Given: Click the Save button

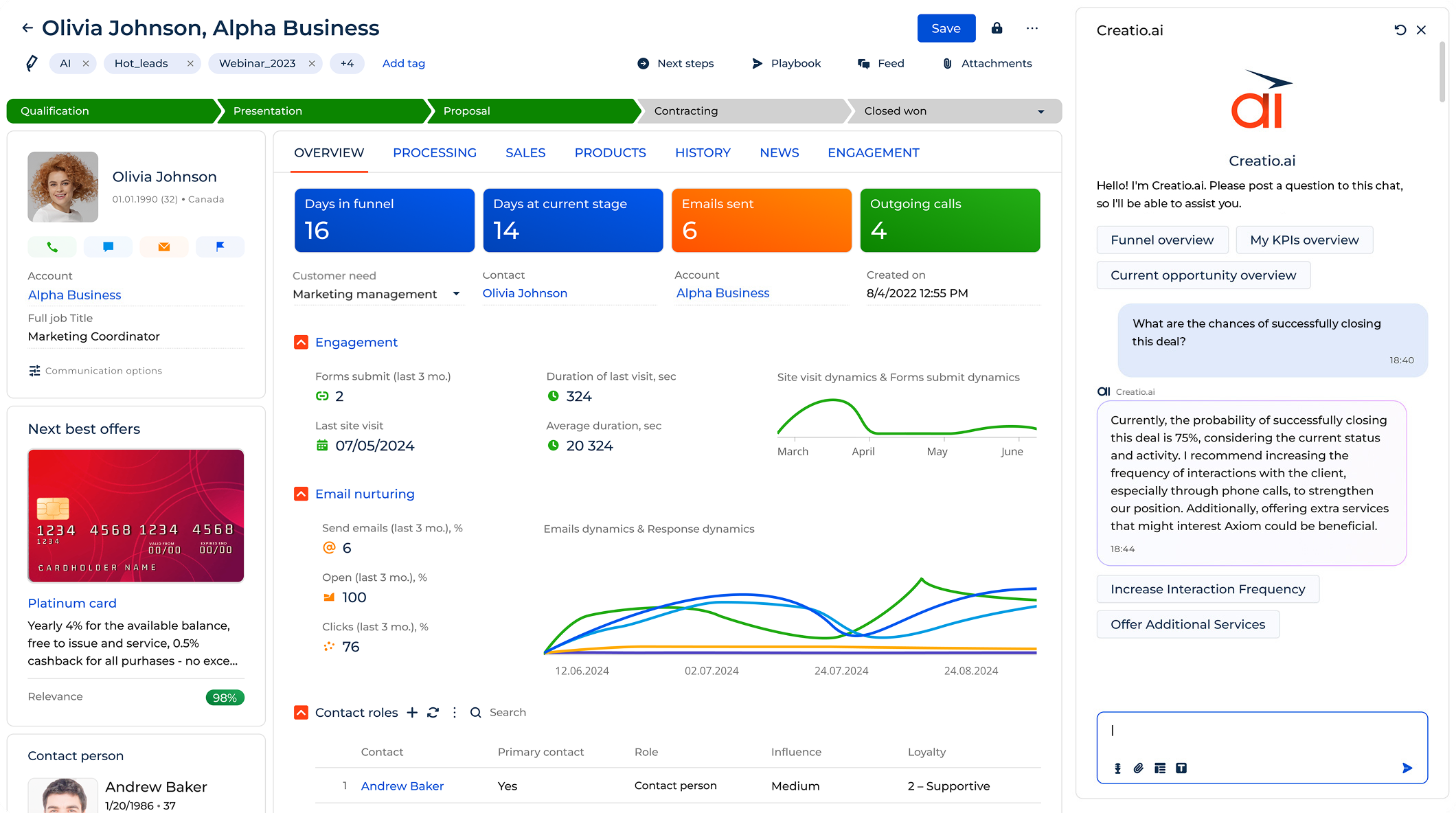Looking at the screenshot, I should [x=946, y=28].
